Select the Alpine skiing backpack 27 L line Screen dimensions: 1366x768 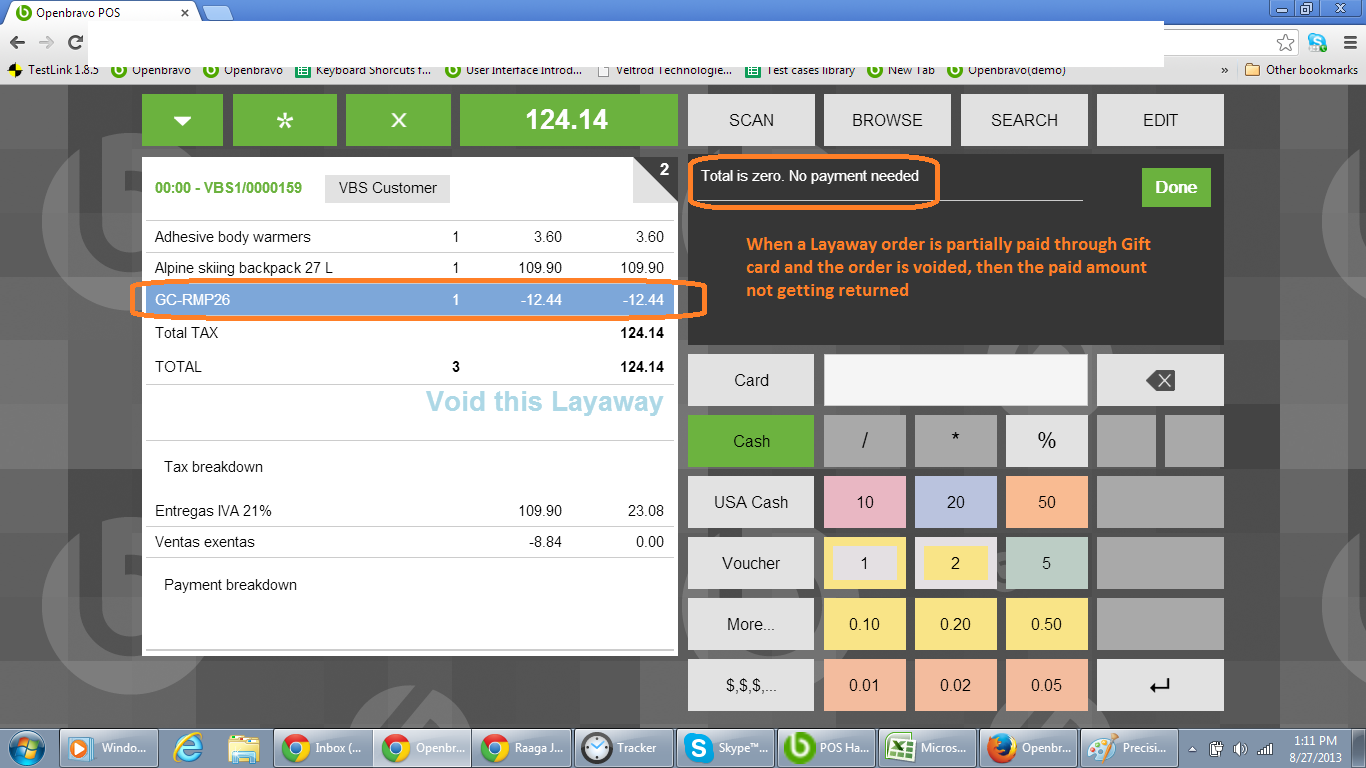point(410,268)
